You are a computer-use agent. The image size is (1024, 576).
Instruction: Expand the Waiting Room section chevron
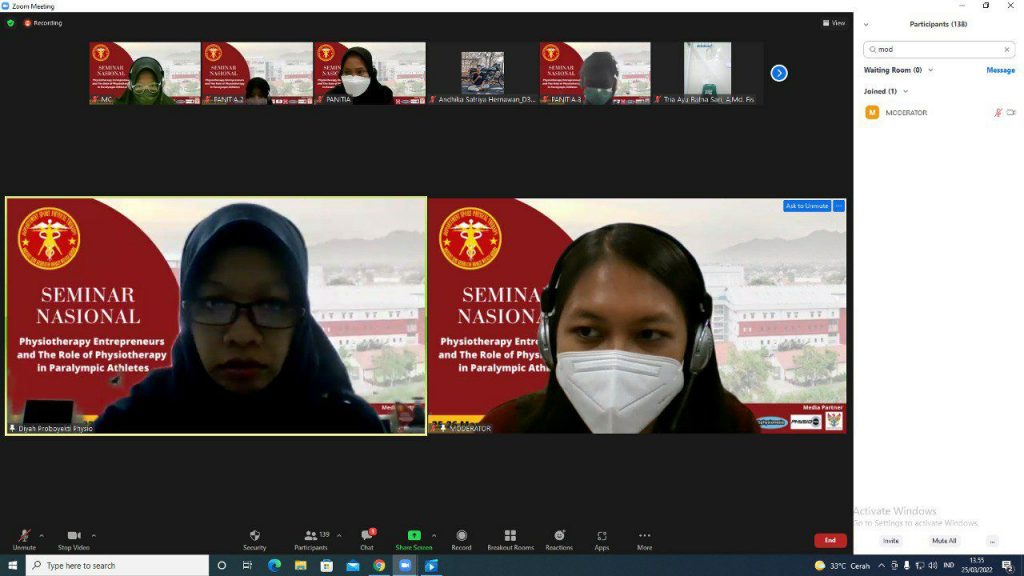(931, 70)
